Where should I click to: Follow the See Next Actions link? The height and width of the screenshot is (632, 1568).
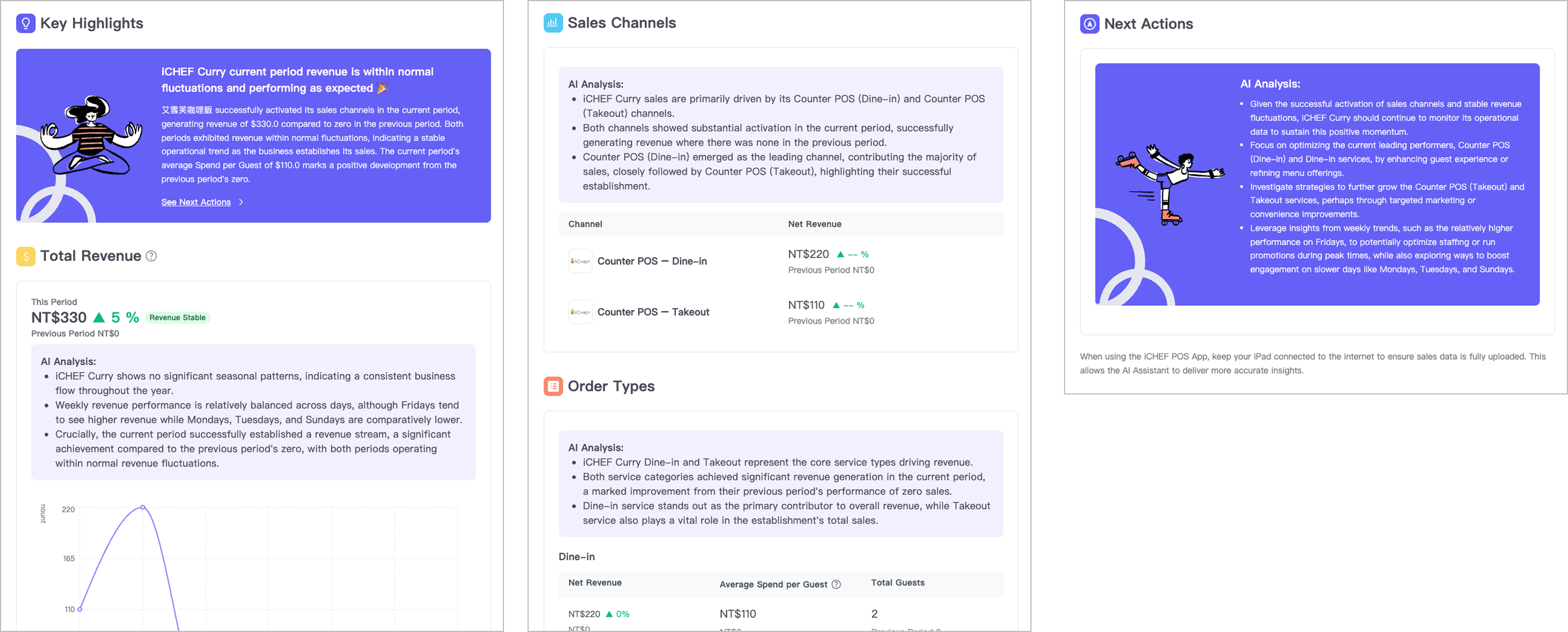pos(195,202)
